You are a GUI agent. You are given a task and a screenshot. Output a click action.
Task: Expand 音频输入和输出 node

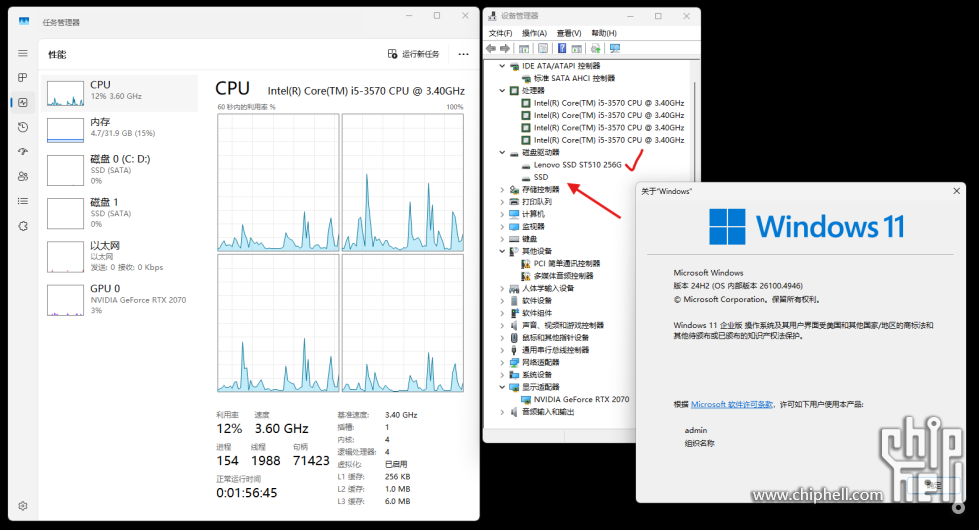[502, 412]
